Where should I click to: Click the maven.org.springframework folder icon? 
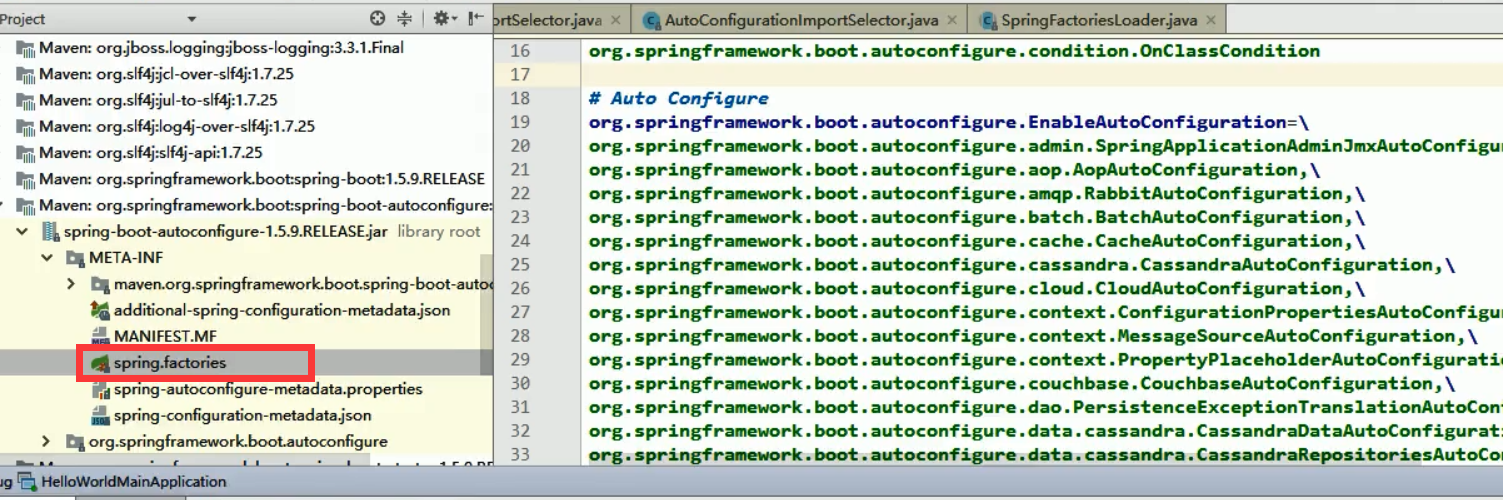100,284
